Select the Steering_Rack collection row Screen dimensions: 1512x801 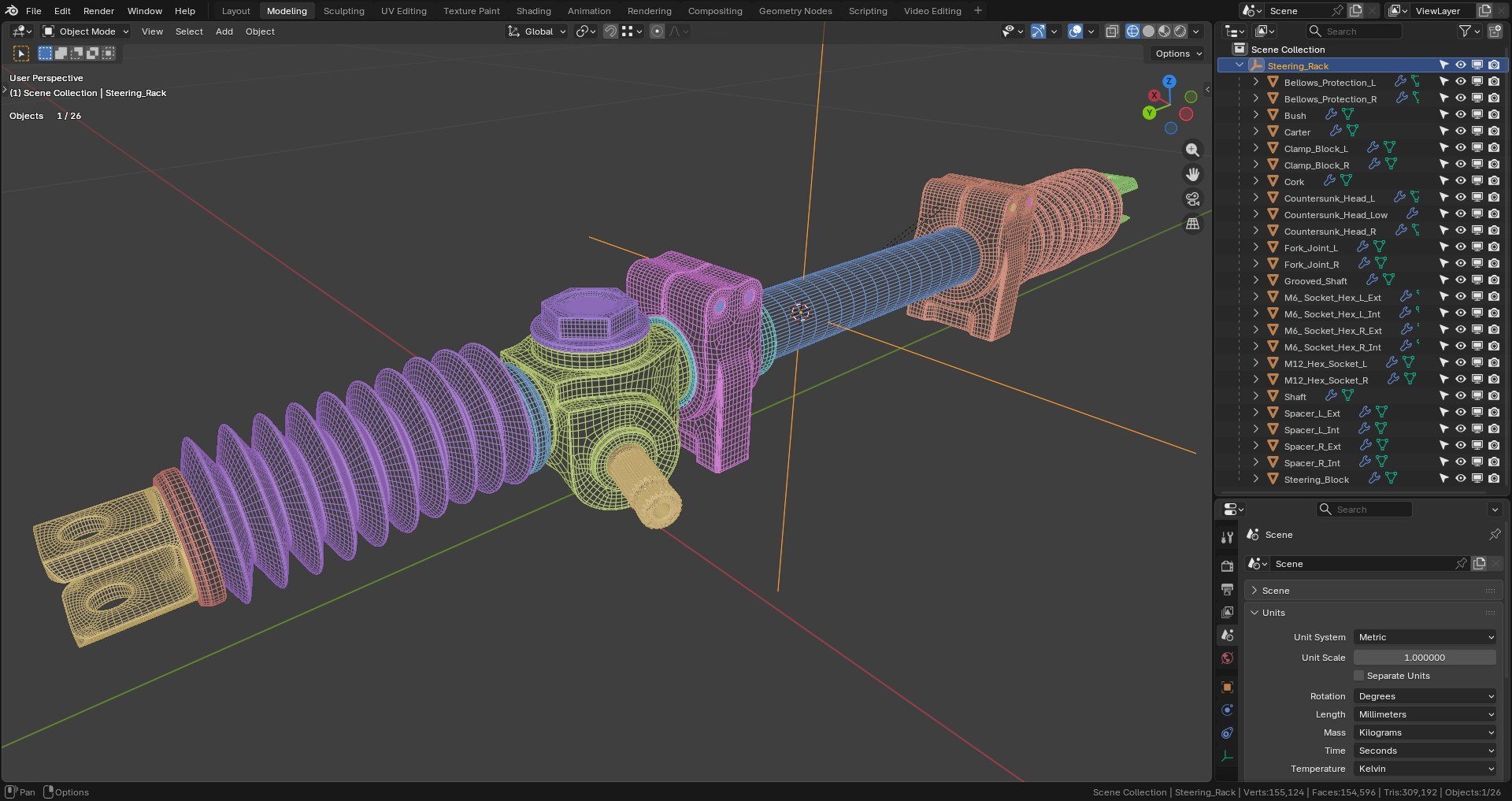click(x=1362, y=66)
